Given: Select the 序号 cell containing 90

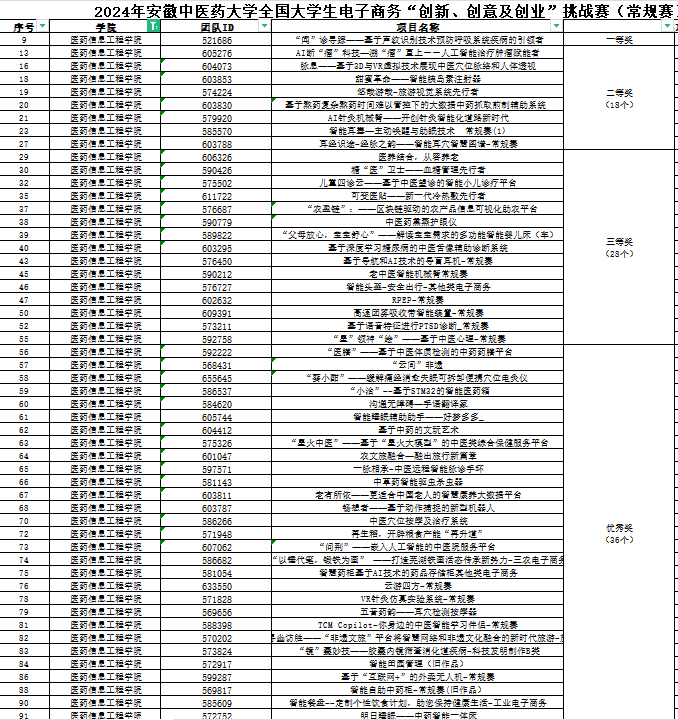Looking at the screenshot, I should tap(24, 703).
